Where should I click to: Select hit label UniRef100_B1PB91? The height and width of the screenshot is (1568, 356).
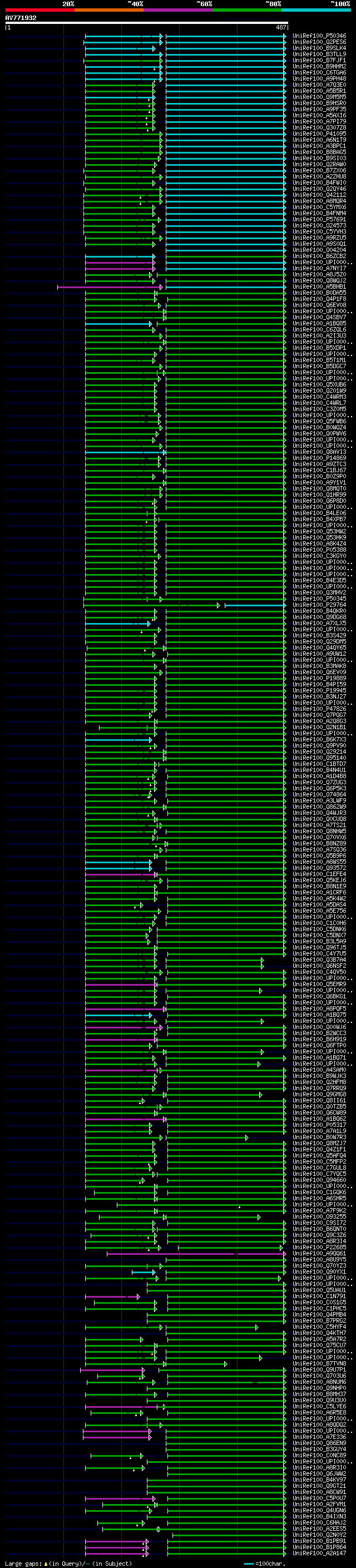(x=319, y=1541)
